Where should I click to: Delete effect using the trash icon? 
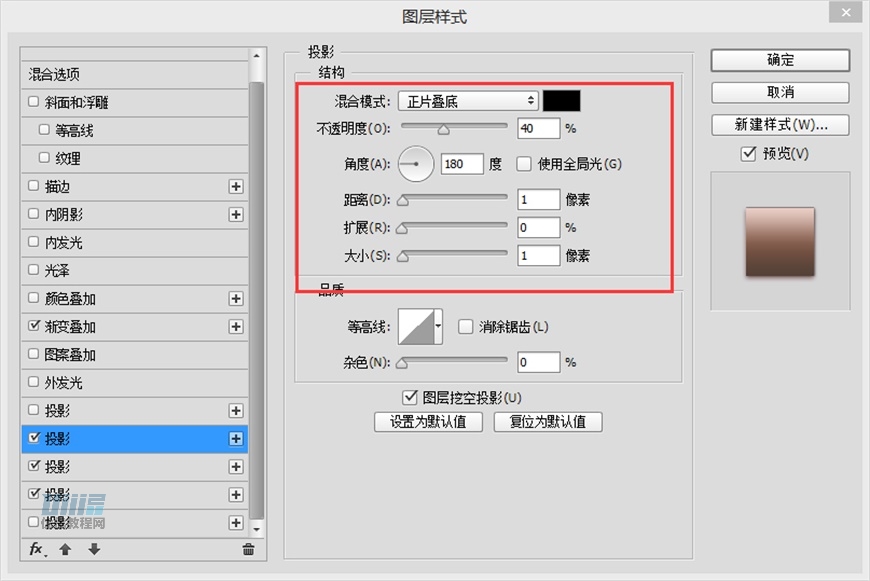pos(248,549)
